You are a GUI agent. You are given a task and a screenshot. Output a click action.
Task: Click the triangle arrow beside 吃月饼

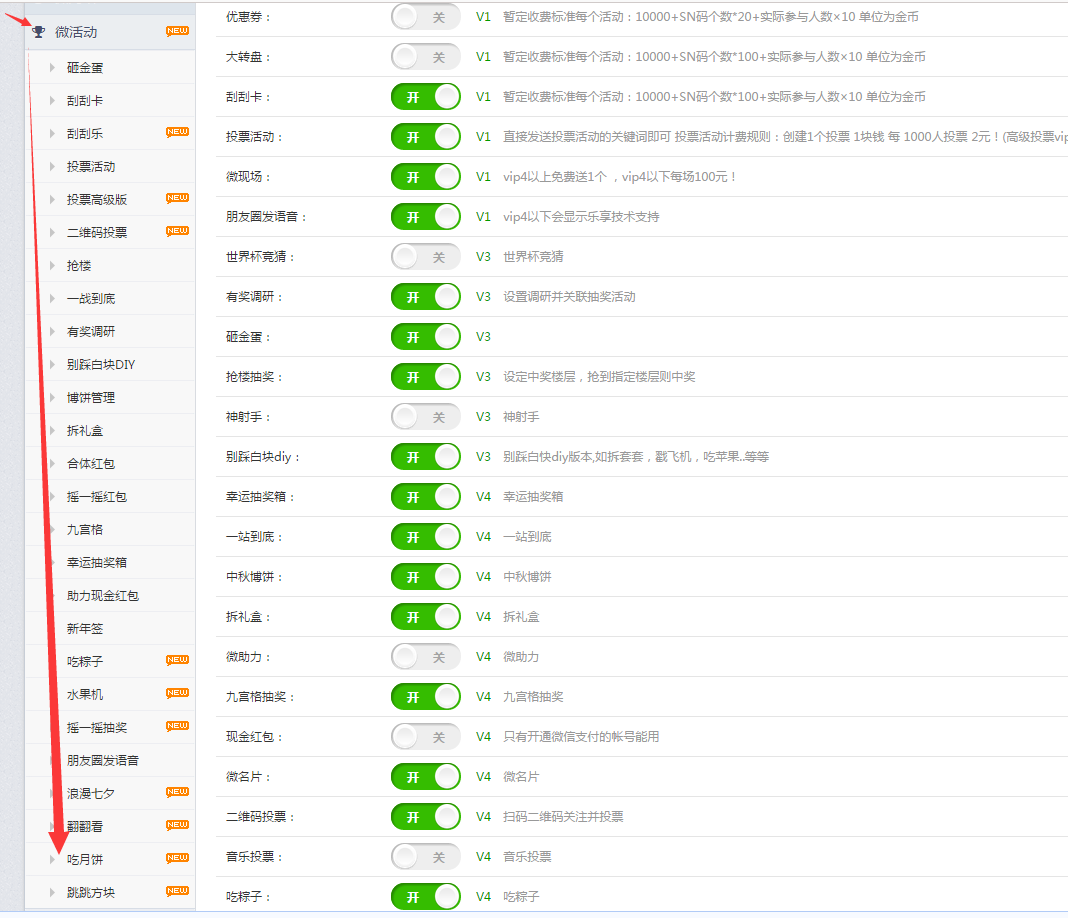(x=52, y=859)
